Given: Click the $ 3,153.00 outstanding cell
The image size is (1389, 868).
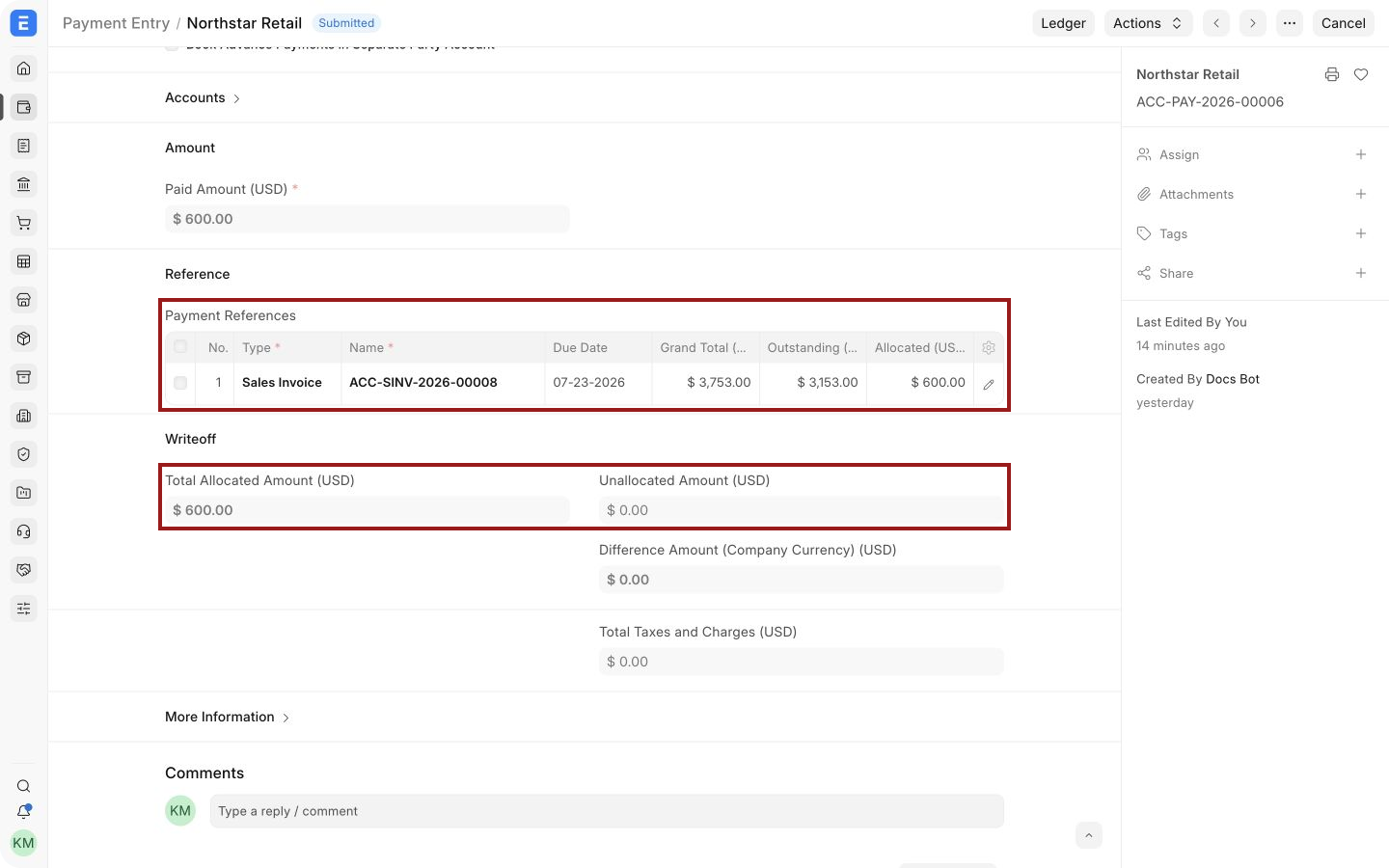Looking at the screenshot, I should click(813, 383).
